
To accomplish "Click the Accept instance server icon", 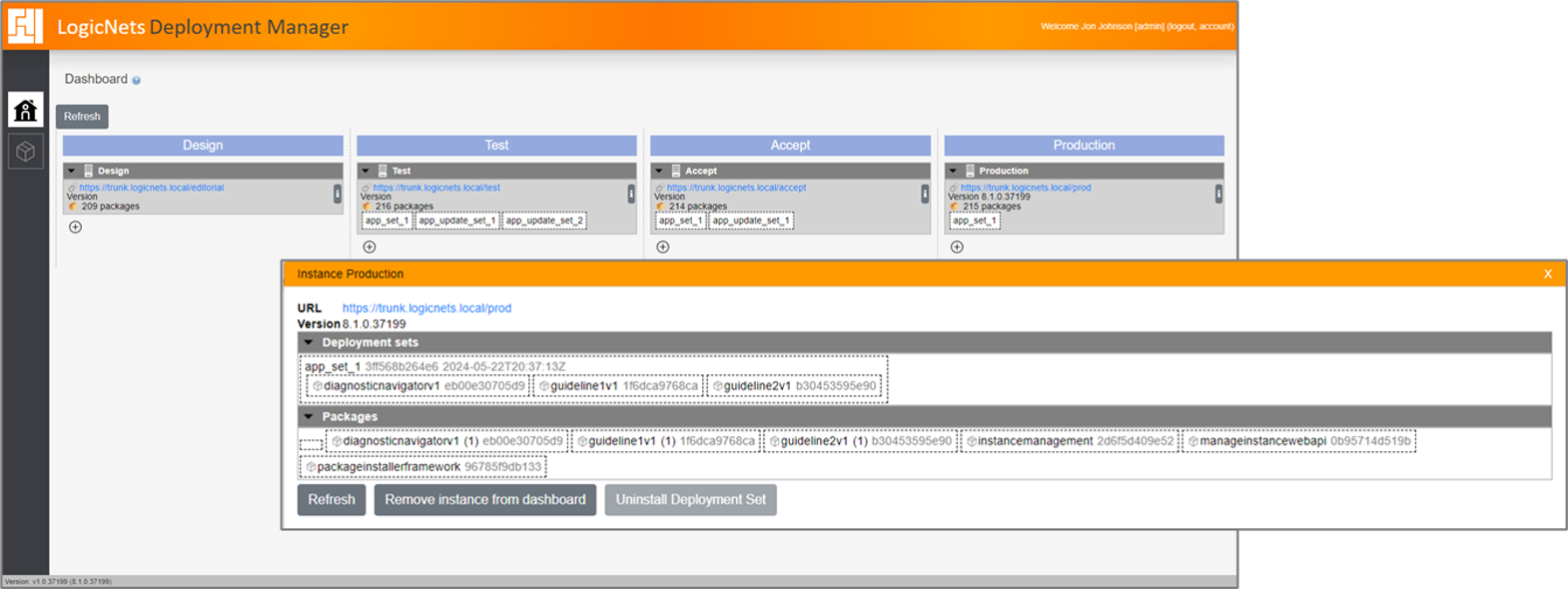I will click(676, 171).
